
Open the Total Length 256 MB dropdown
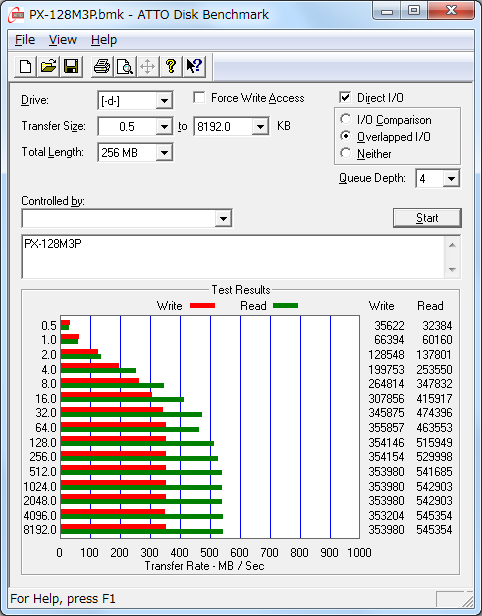click(x=164, y=152)
